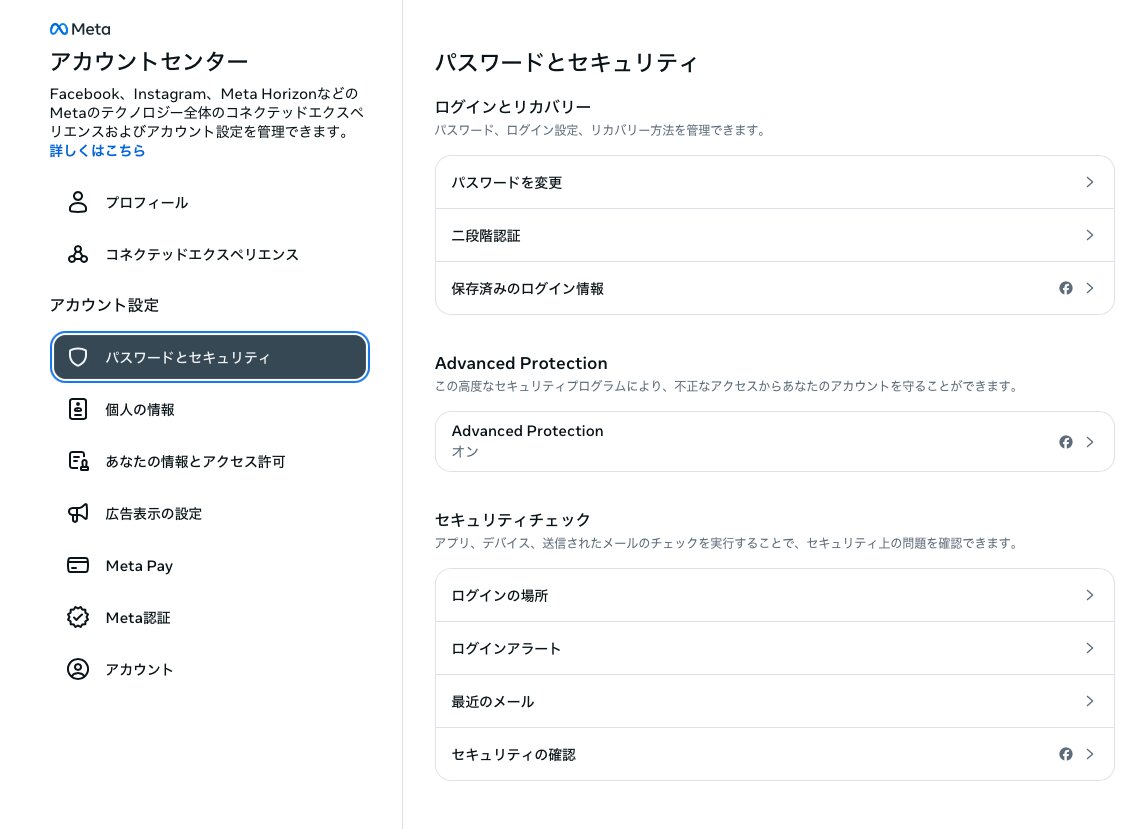Click the オン status under Advanced Protection
The width and height of the screenshot is (1141, 829).
465,451
